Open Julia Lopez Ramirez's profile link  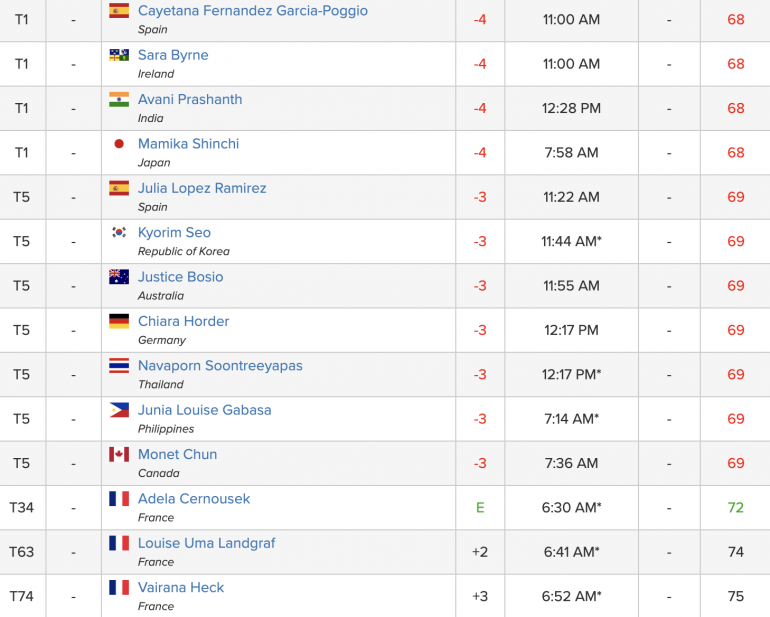pyautogui.click(x=202, y=188)
